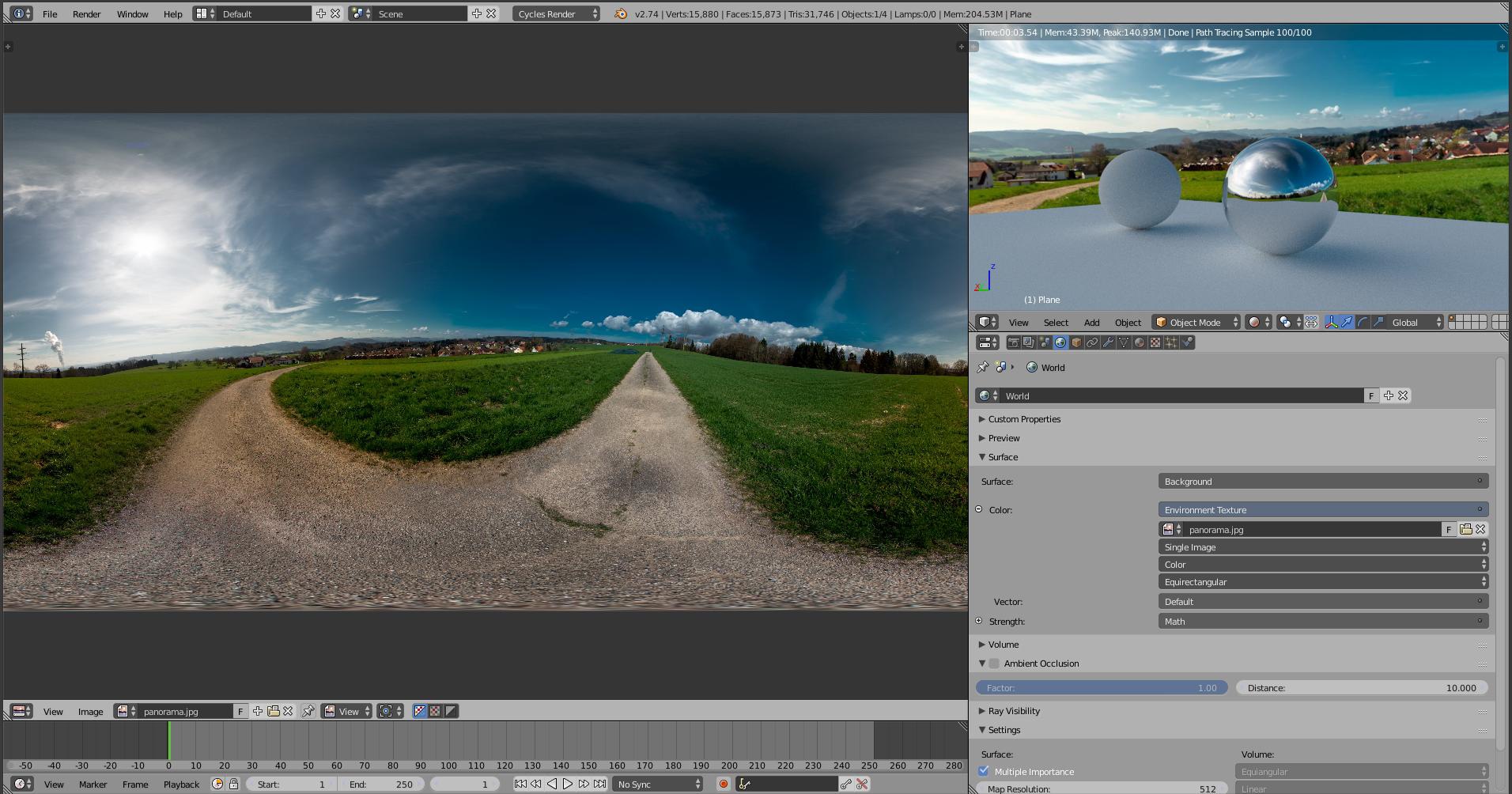Image resolution: width=1512 pixels, height=794 pixels.
Task: Open the Scene properties tab
Action: click(x=1045, y=342)
